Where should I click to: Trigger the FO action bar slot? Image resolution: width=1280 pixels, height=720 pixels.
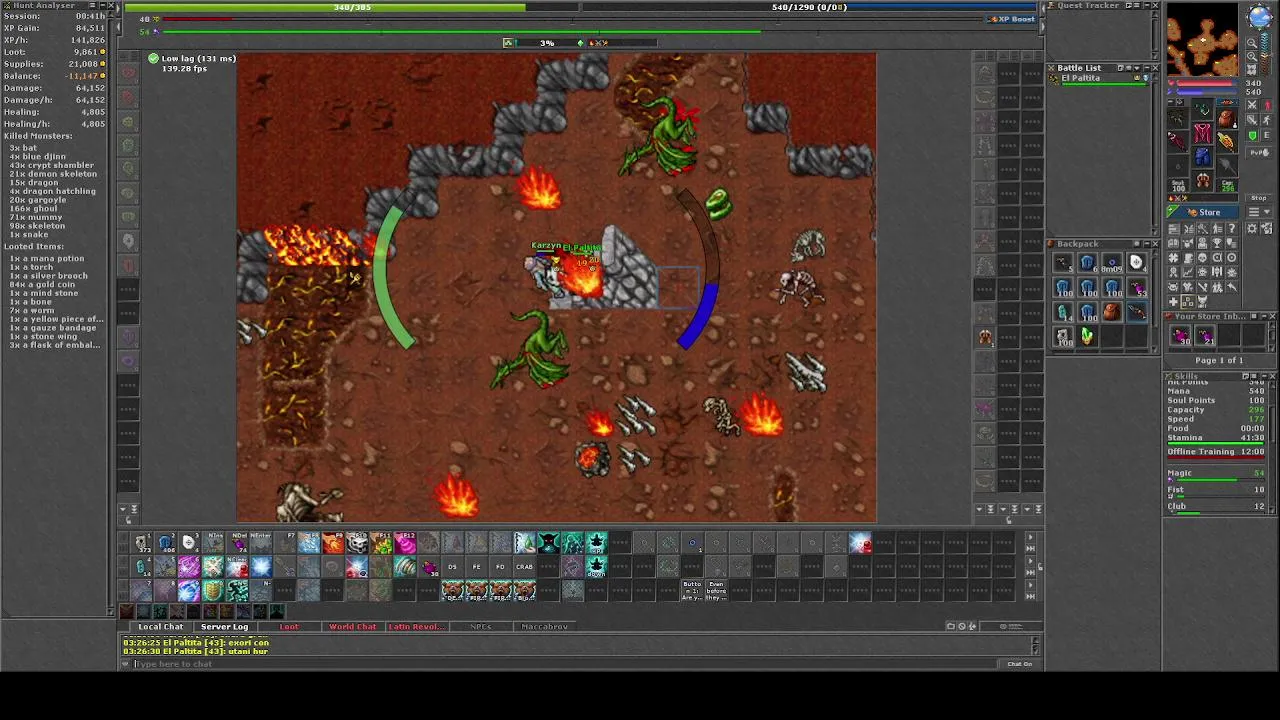coord(500,567)
